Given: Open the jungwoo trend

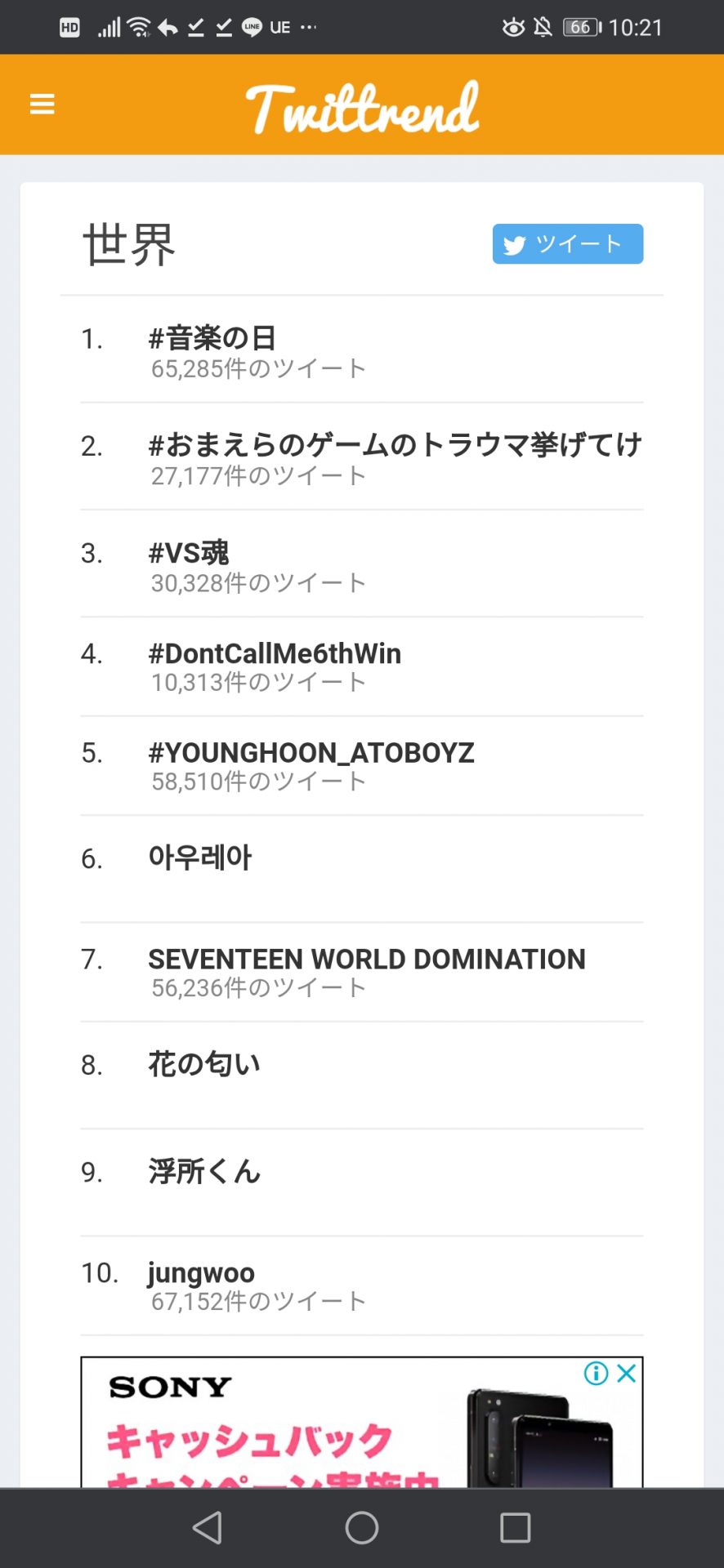Looking at the screenshot, I should tap(202, 1272).
